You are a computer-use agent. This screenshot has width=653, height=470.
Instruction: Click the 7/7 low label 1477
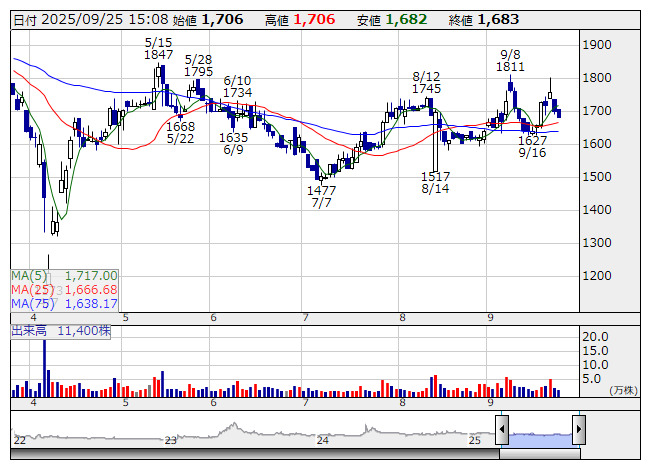(x=321, y=190)
